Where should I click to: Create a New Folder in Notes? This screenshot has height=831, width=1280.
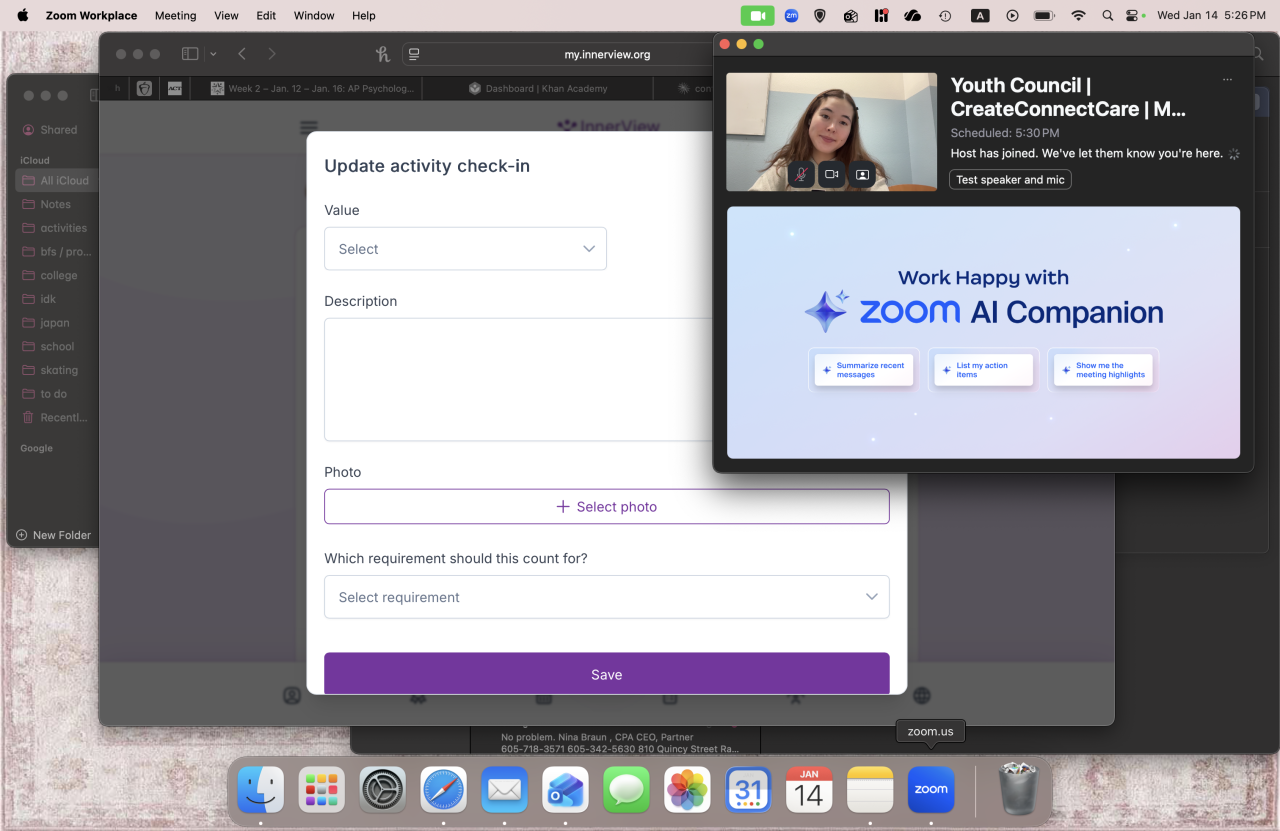[x=54, y=535]
